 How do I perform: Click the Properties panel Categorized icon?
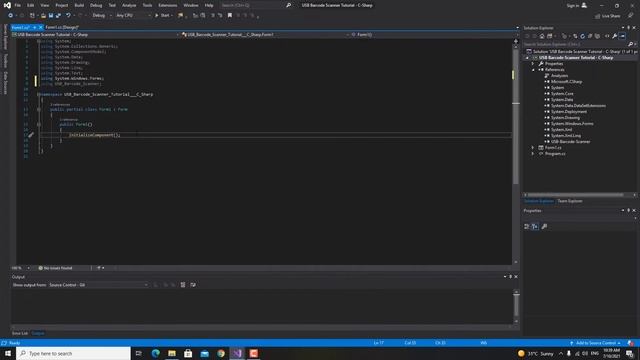(x=527, y=227)
